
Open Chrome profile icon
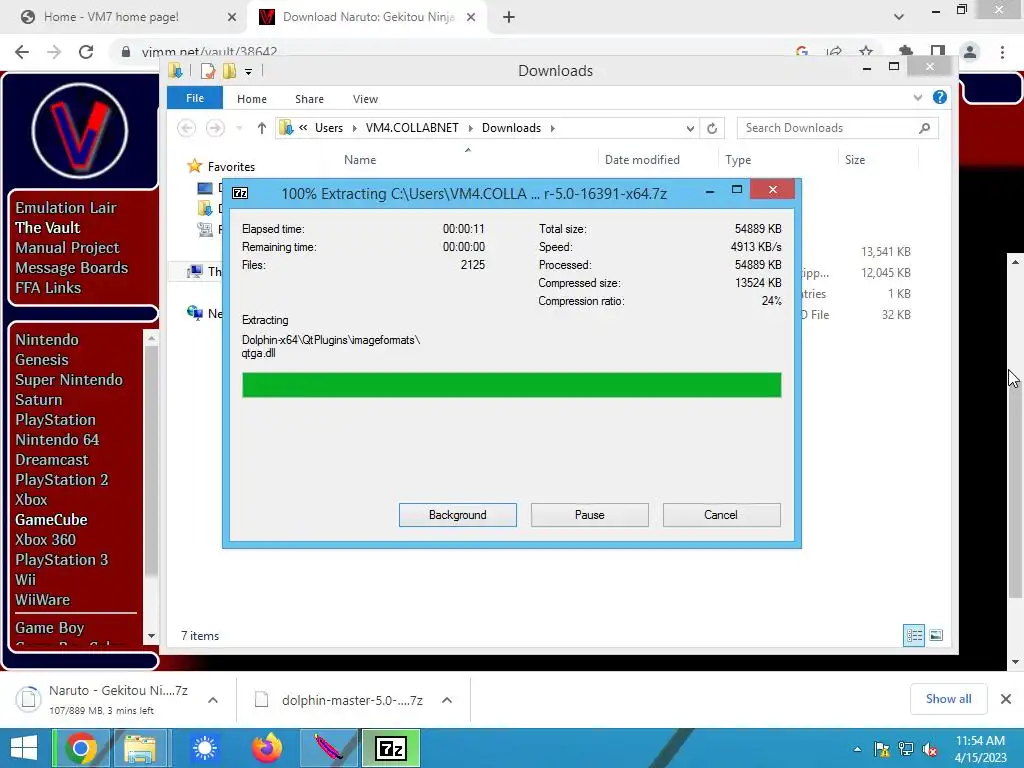point(970,52)
